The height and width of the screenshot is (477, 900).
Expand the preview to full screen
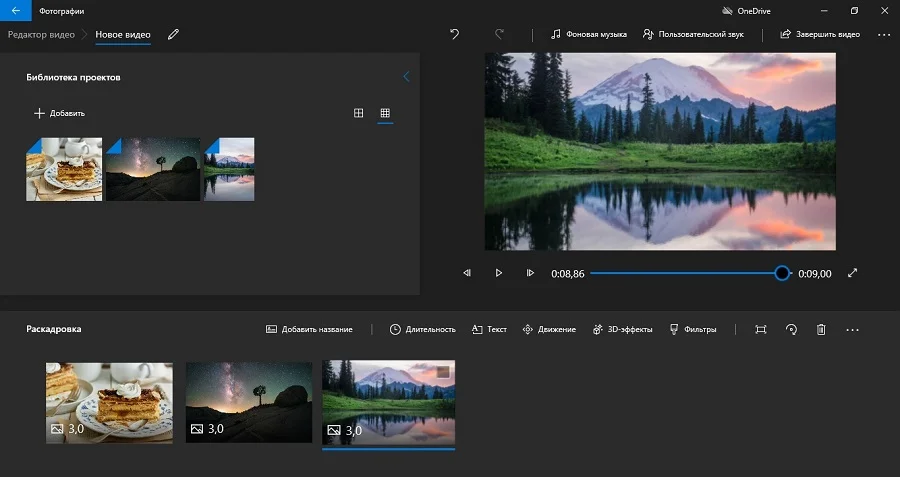click(852, 273)
